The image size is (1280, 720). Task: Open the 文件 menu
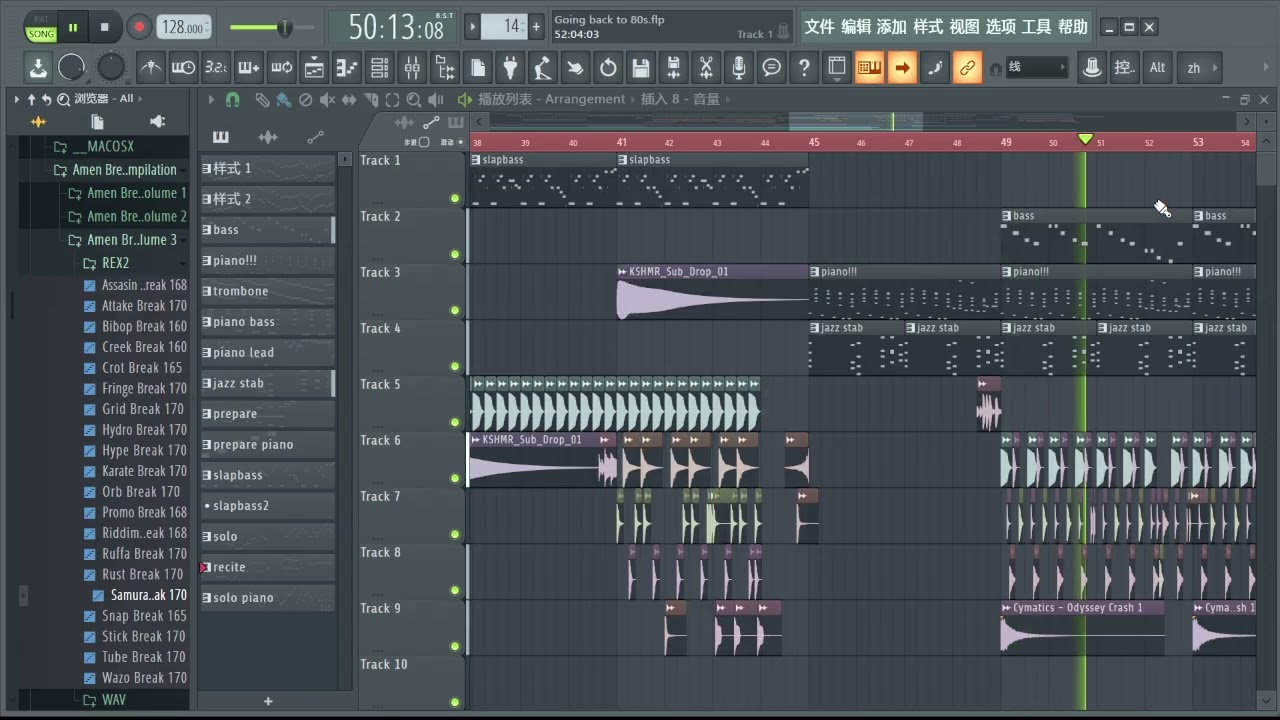[x=819, y=27]
